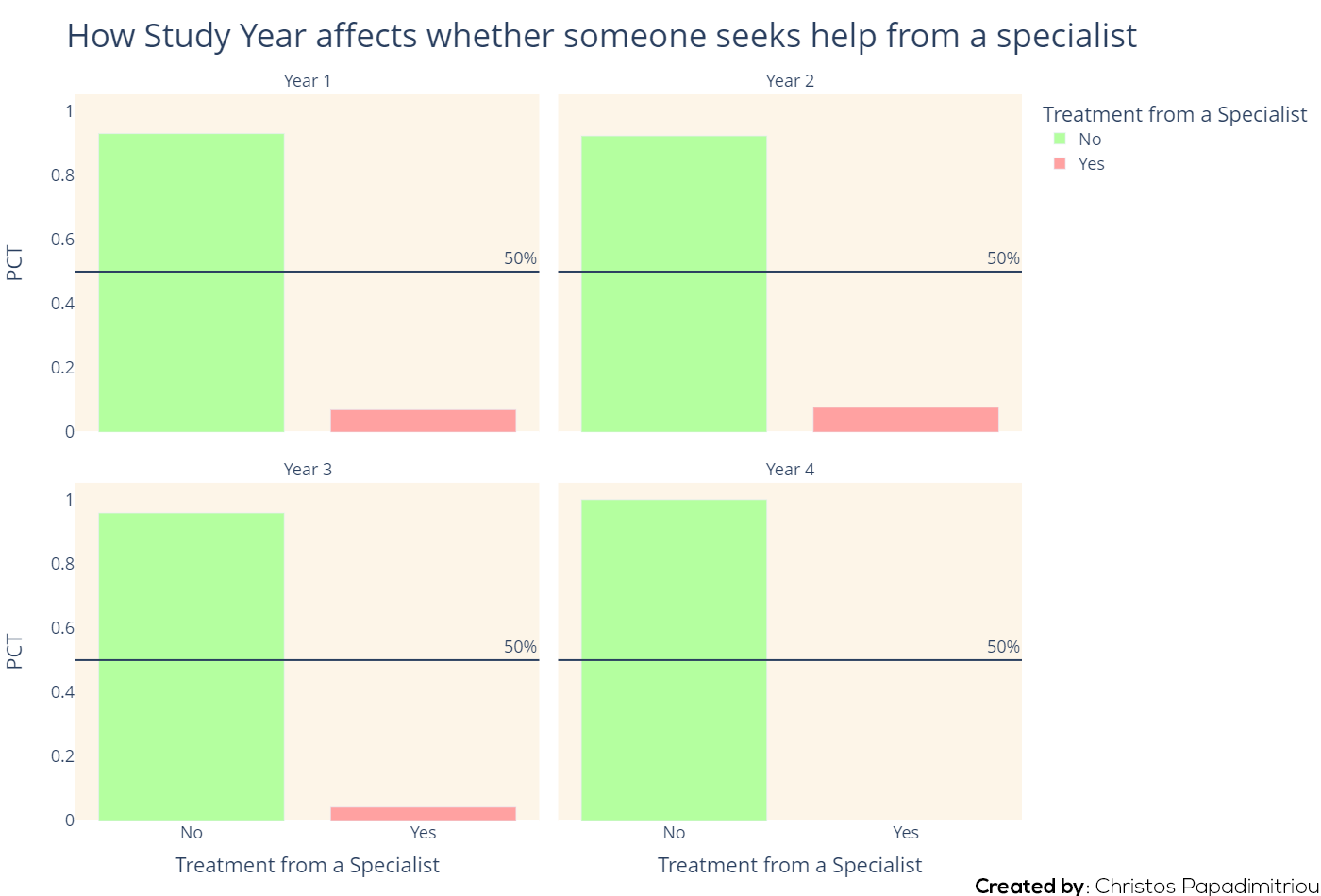Select the Year 3 pink Yes bar
1321x896 pixels.
click(423, 814)
